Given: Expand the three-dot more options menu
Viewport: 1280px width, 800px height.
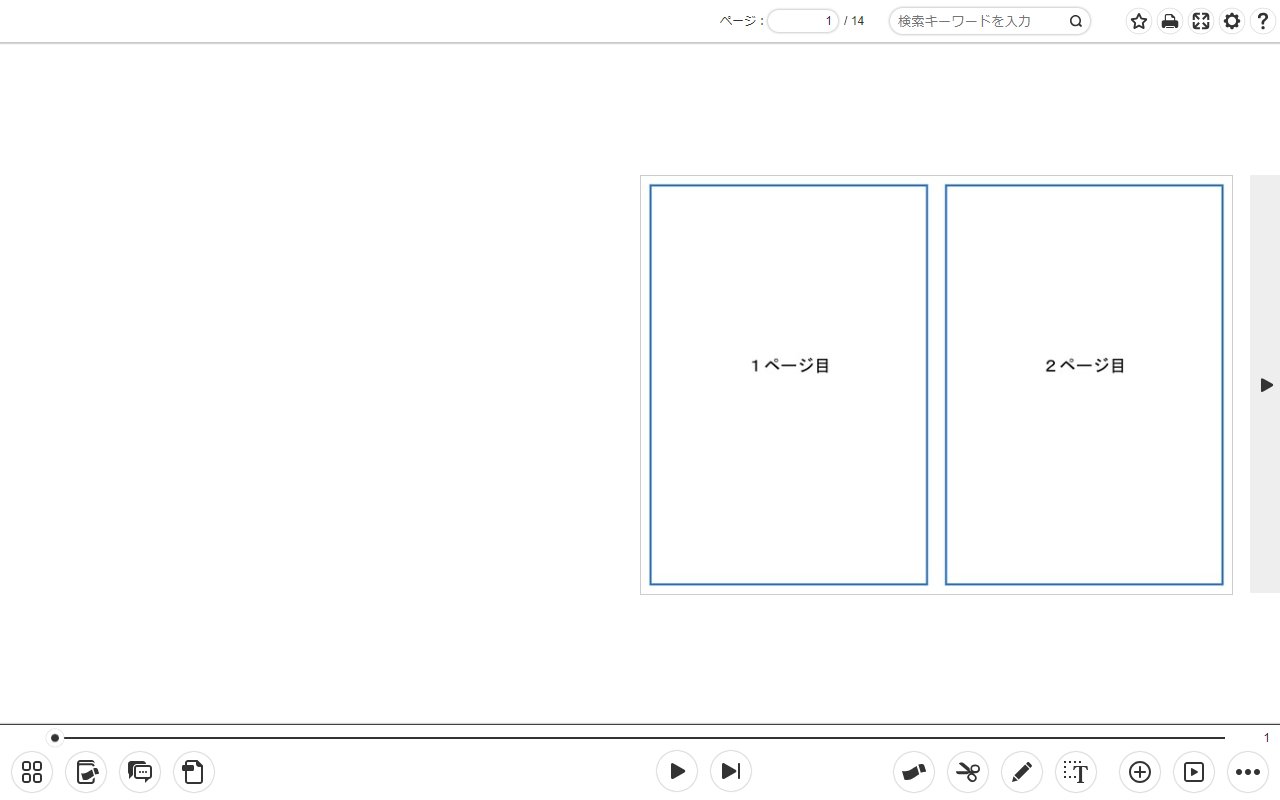Looking at the screenshot, I should click(x=1248, y=772).
